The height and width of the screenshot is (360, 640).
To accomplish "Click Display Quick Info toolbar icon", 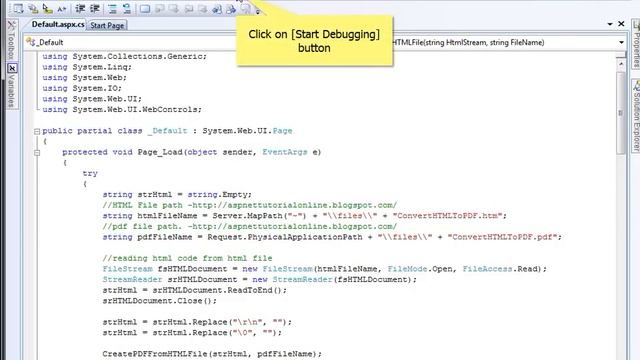I will tap(47, 8).
